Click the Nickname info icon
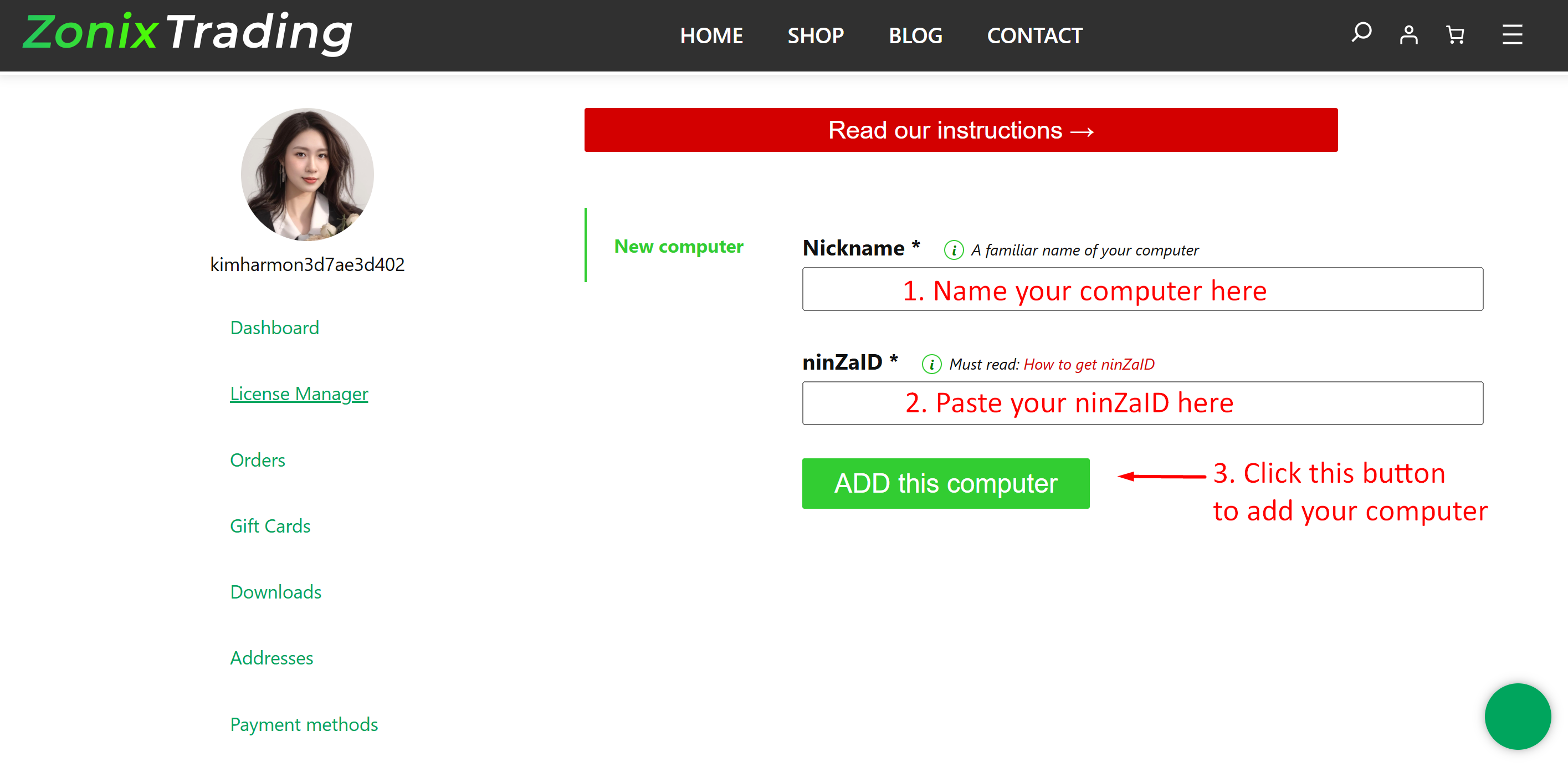The width and height of the screenshot is (1568, 767). click(x=953, y=250)
